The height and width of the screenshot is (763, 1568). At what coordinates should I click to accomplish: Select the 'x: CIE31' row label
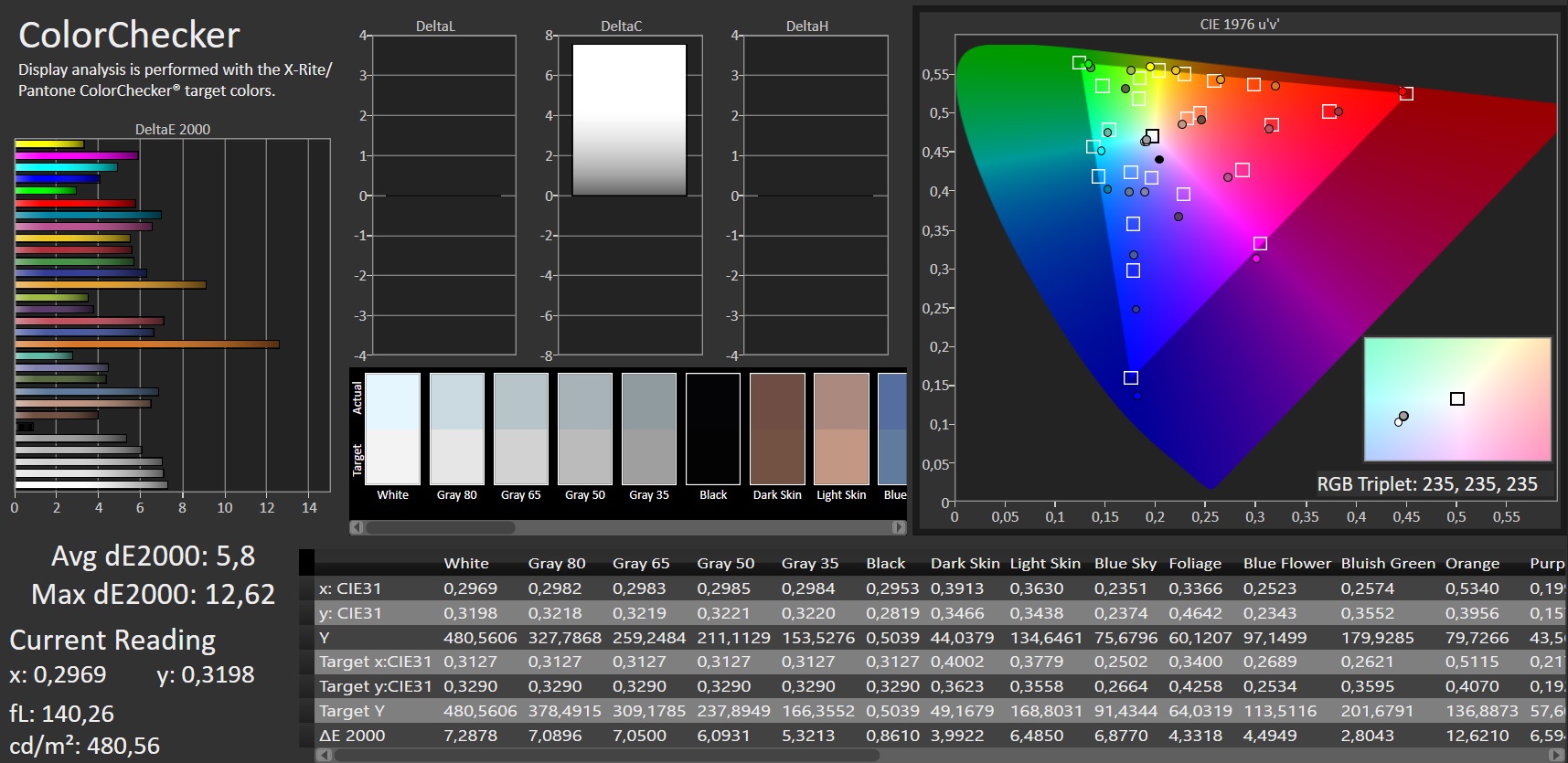pyautogui.click(x=350, y=588)
